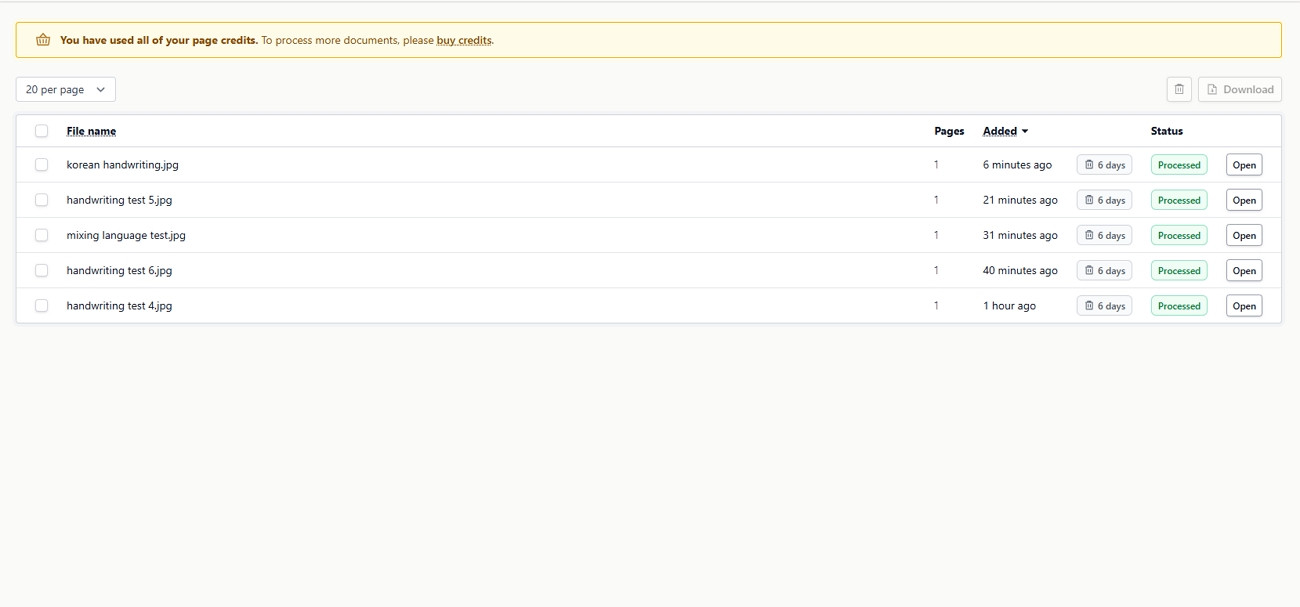Check the box for handwriting test 5.jpg

pos(41,200)
